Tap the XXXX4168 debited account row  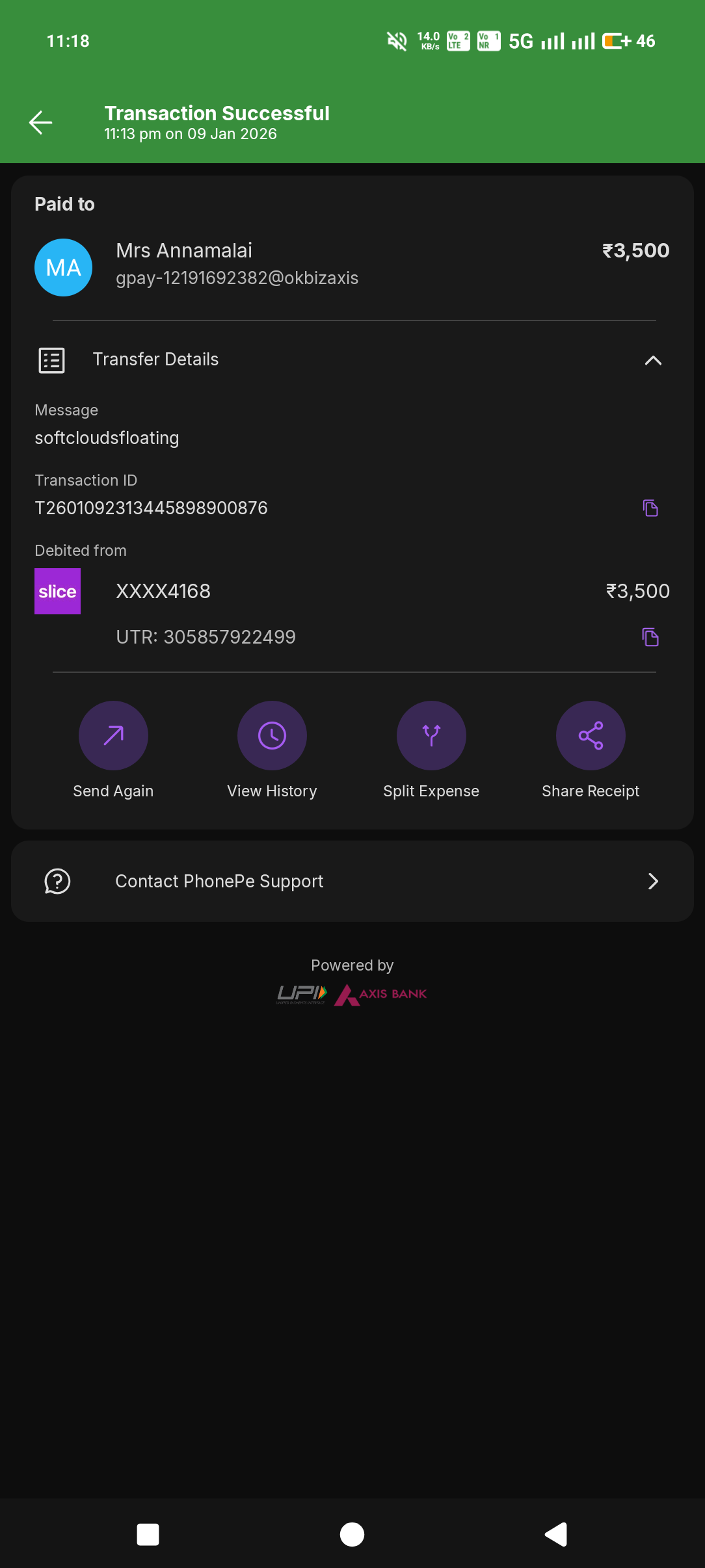[163, 591]
